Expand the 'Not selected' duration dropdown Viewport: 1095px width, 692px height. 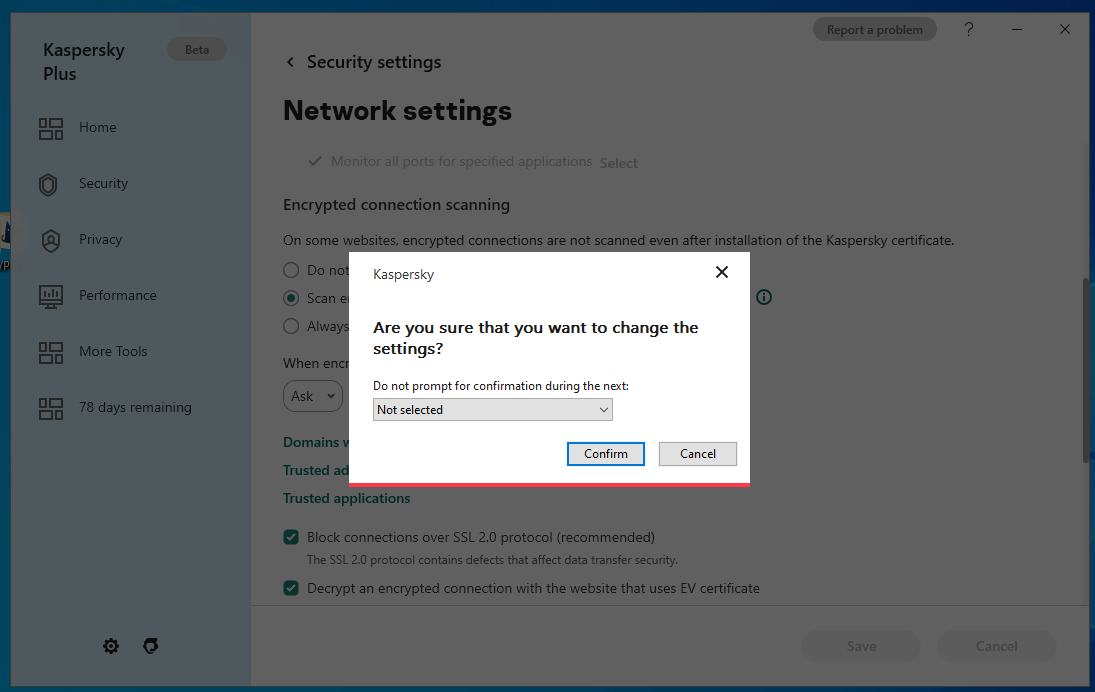(492, 410)
